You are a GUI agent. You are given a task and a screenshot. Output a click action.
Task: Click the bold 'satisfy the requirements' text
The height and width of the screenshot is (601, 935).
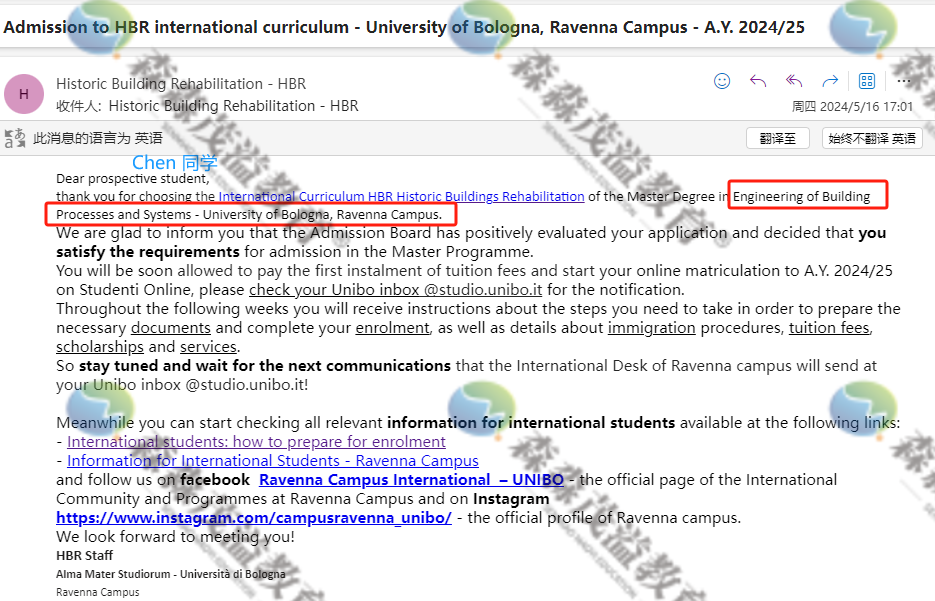tap(148, 252)
